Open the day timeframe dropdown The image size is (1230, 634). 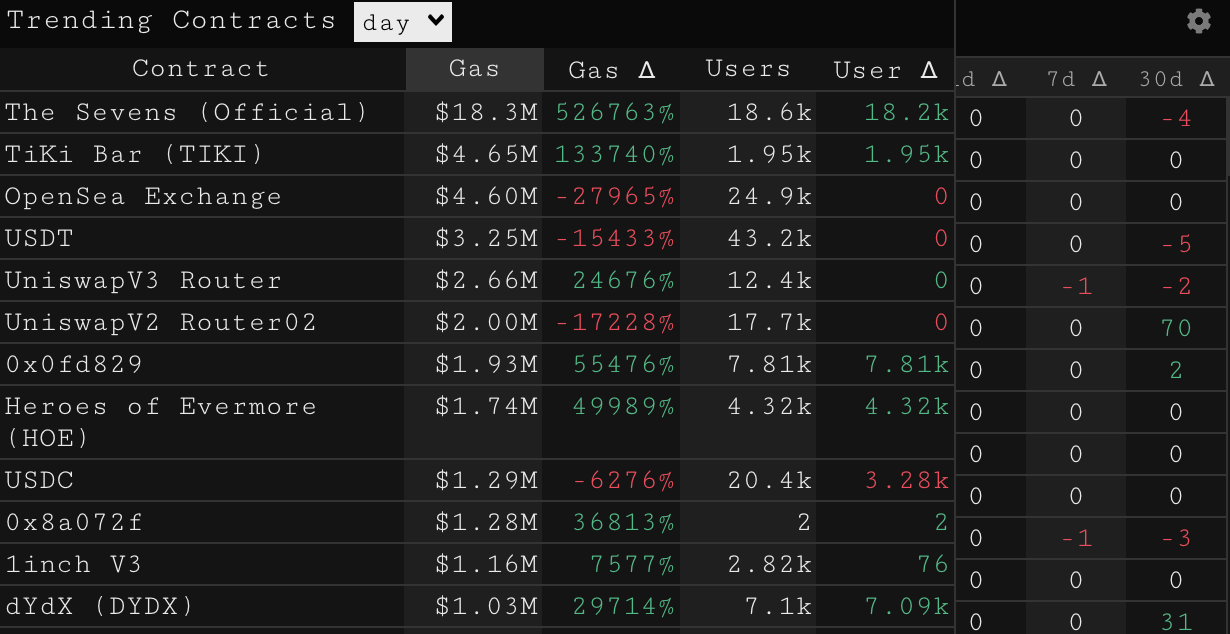(403, 22)
